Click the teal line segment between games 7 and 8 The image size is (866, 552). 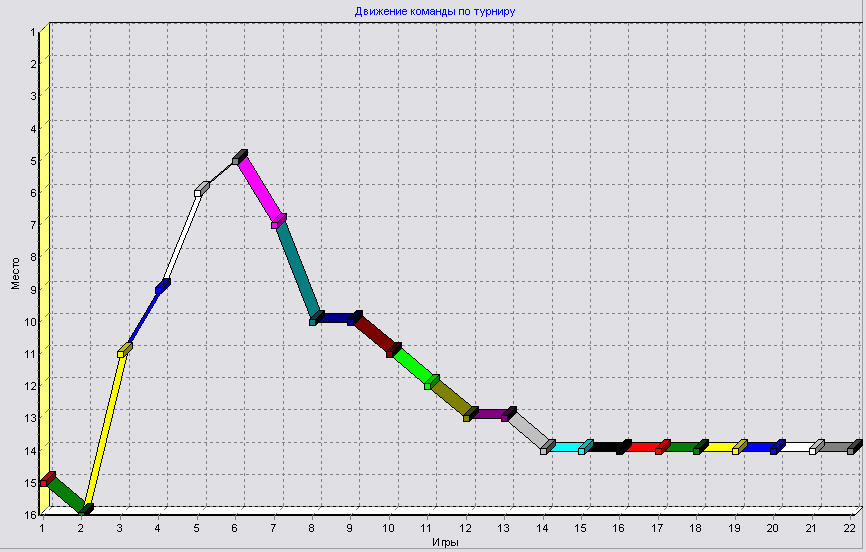[x=298, y=270]
